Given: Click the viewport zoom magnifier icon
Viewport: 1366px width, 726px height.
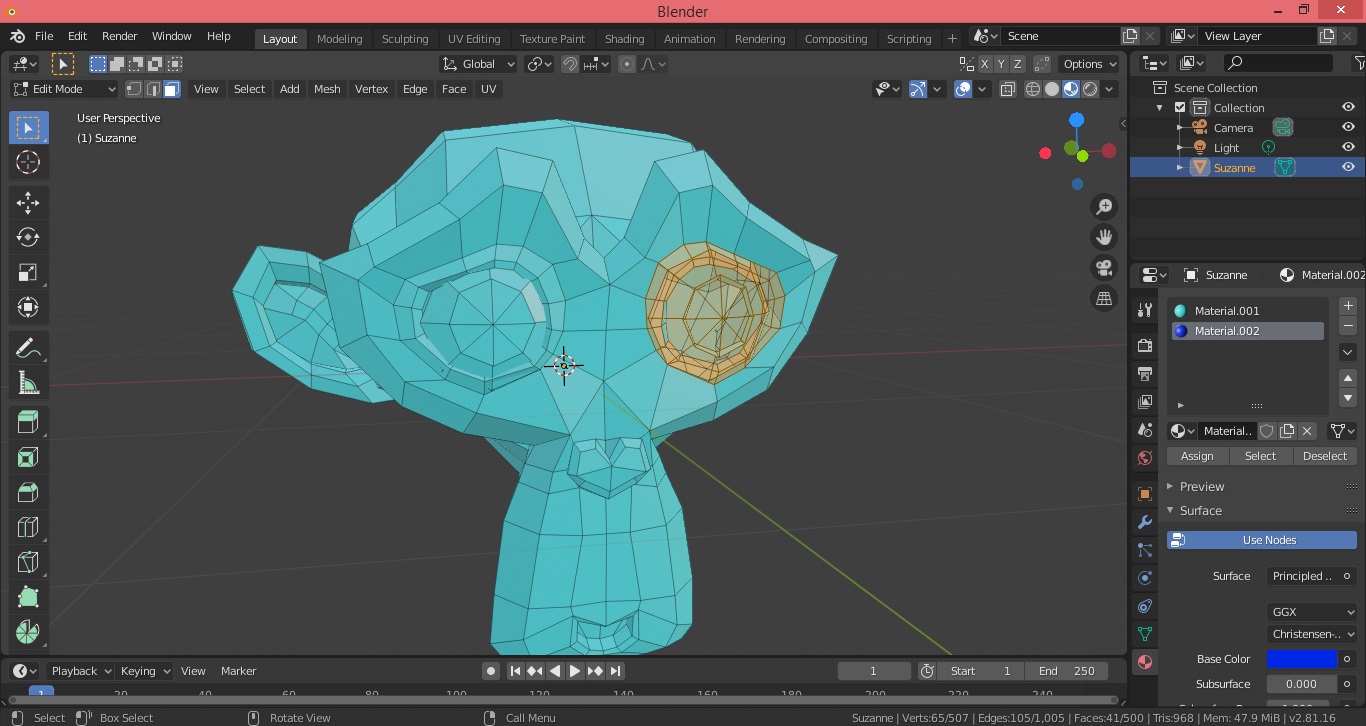Looking at the screenshot, I should click(1104, 207).
